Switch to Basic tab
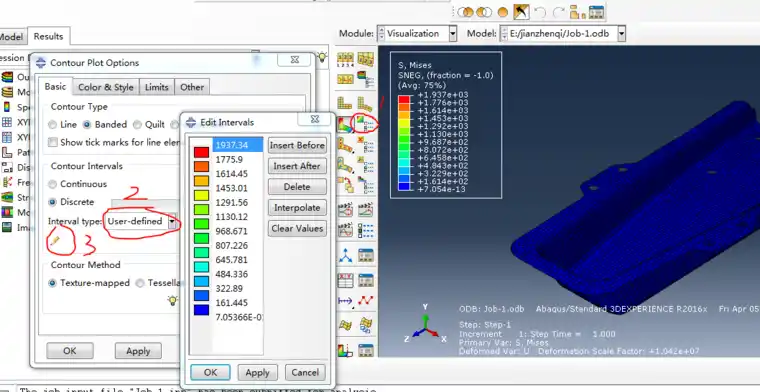 pos(55,87)
